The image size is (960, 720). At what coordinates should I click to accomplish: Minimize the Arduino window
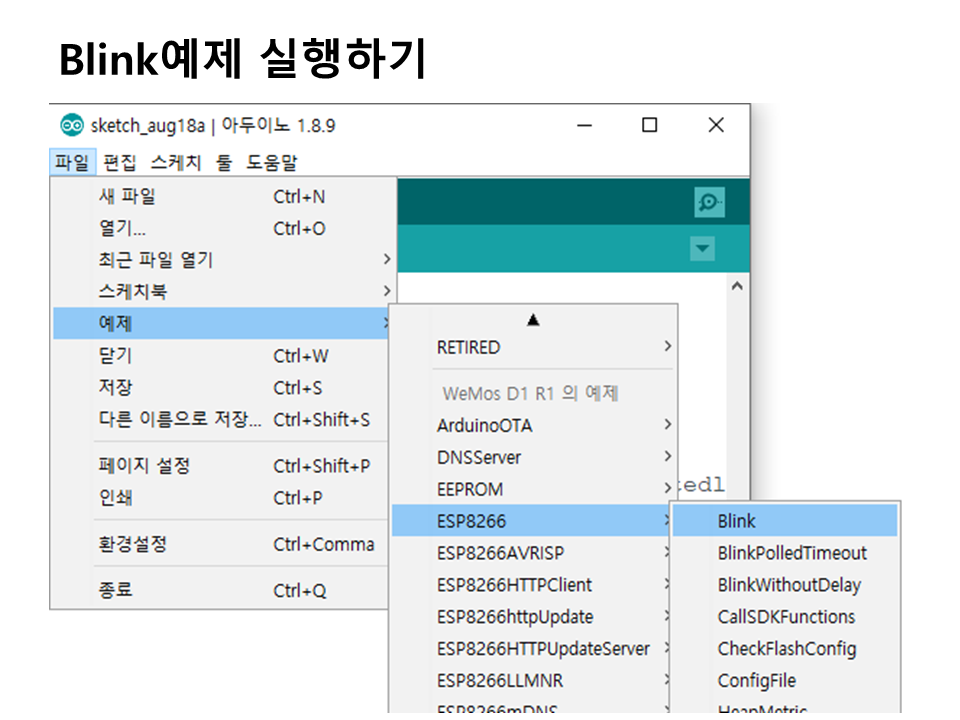pyautogui.click(x=585, y=125)
